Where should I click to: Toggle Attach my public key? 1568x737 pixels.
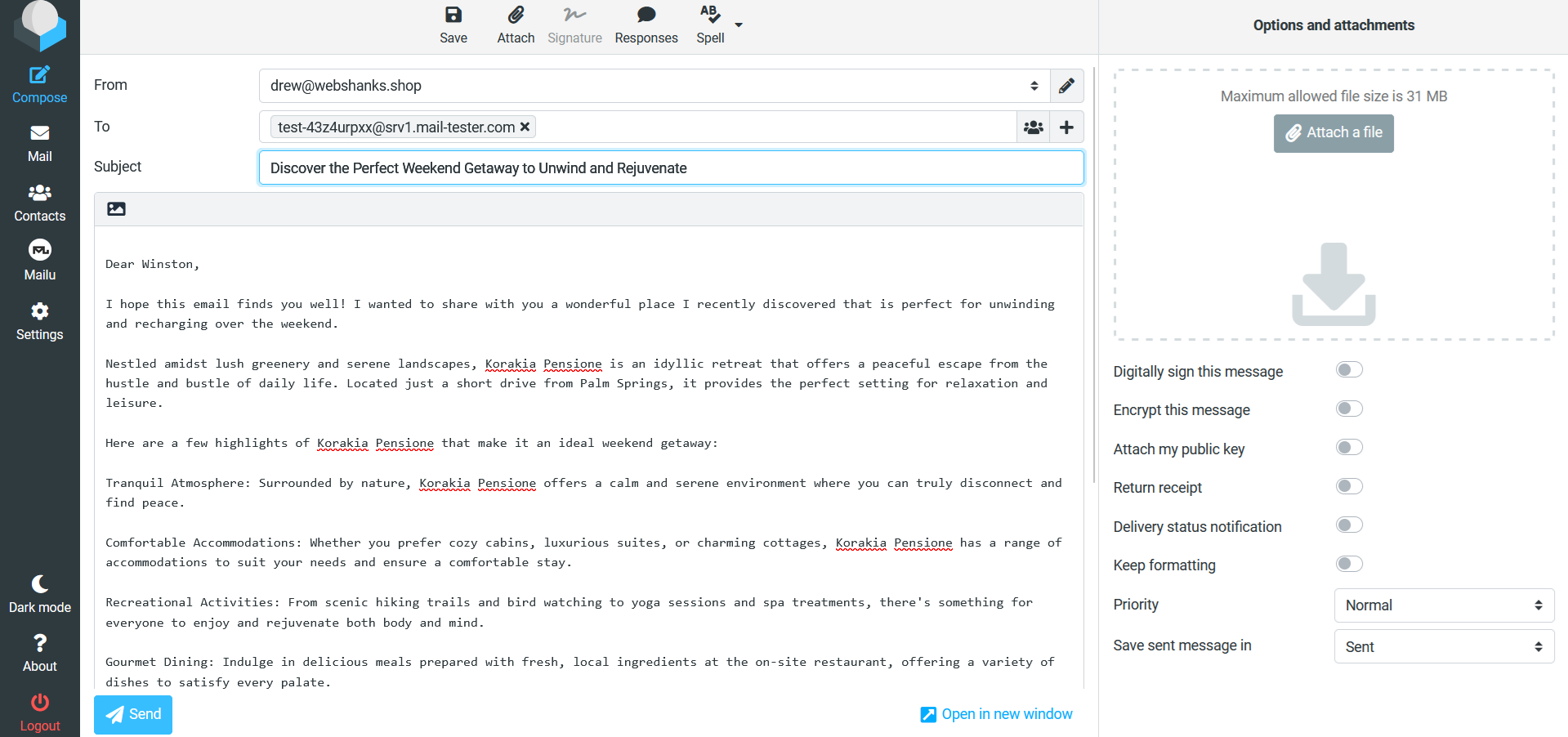[x=1349, y=448]
